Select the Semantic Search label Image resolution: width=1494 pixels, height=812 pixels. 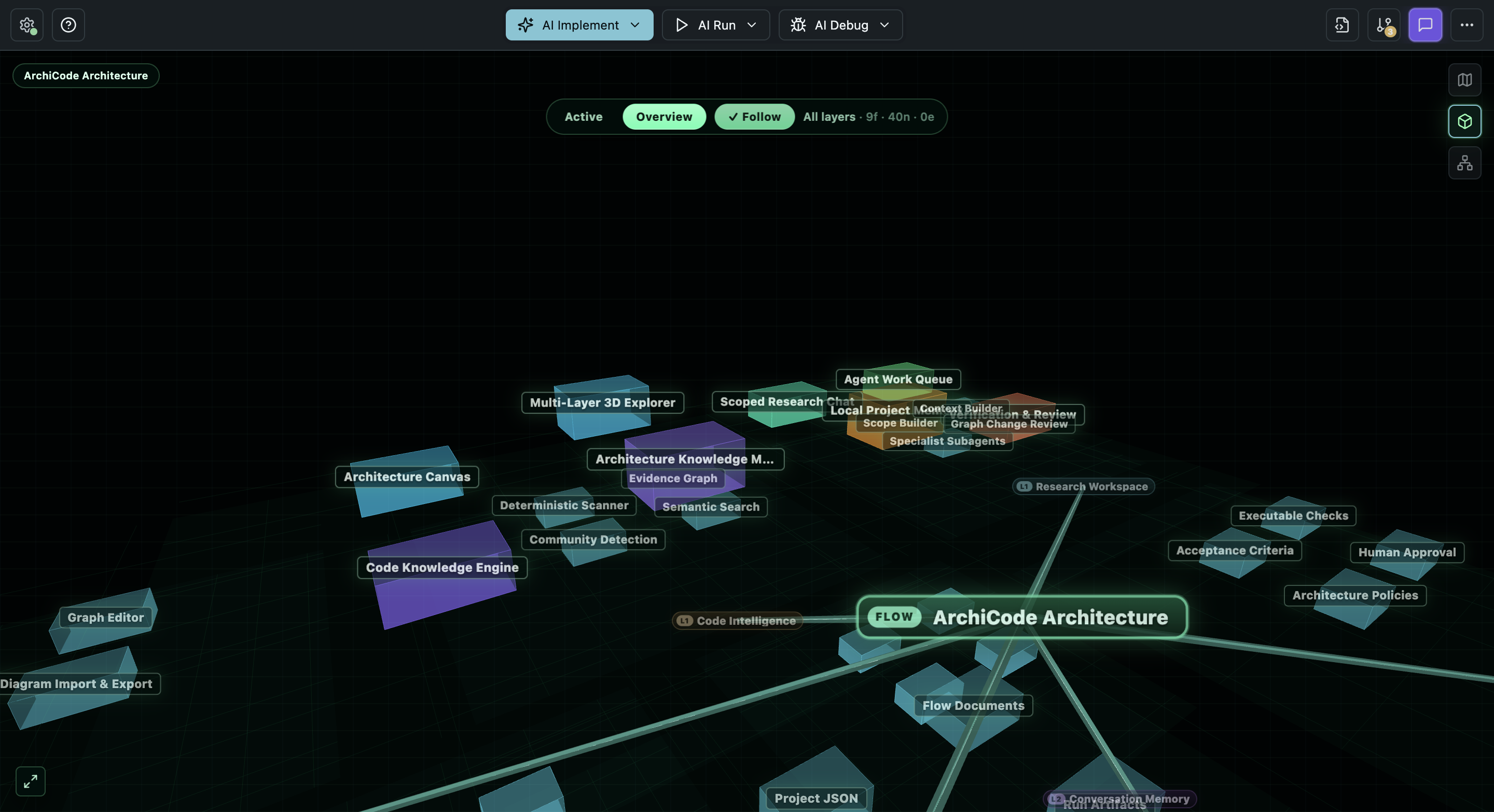[x=711, y=507]
